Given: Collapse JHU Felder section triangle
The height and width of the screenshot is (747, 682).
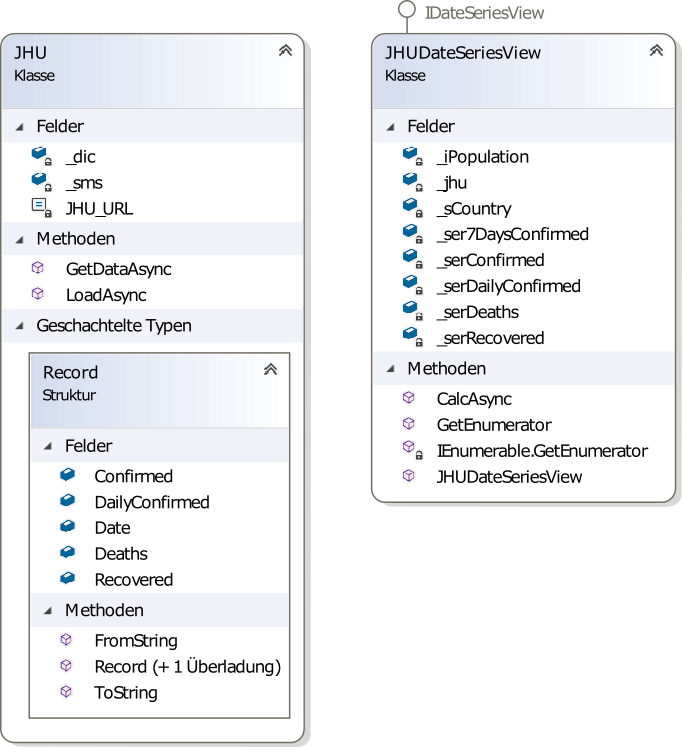Looking at the screenshot, I should tap(20, 127).
